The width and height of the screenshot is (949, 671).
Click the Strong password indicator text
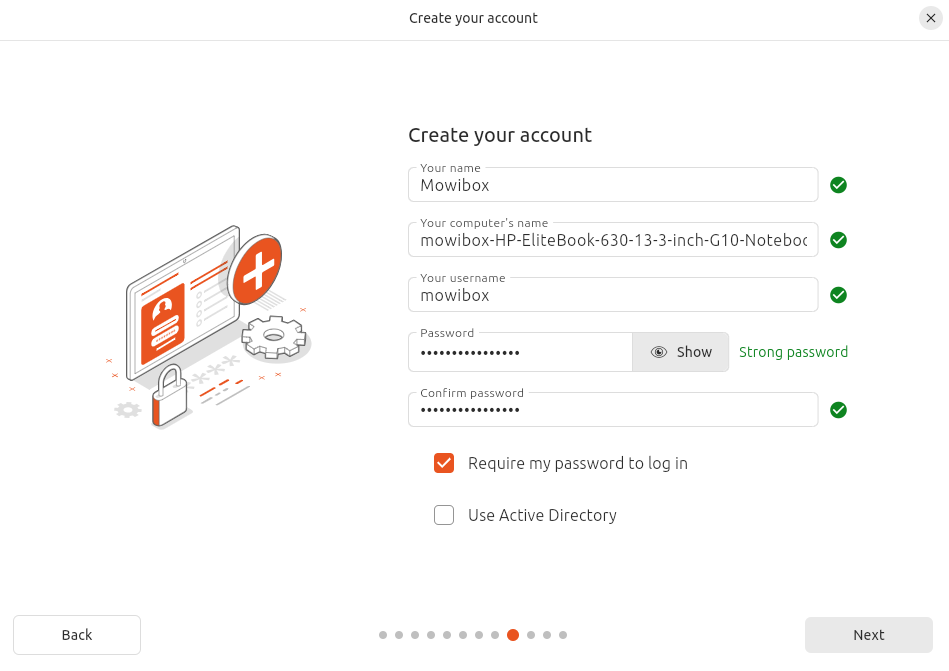[x=793, y=352]
